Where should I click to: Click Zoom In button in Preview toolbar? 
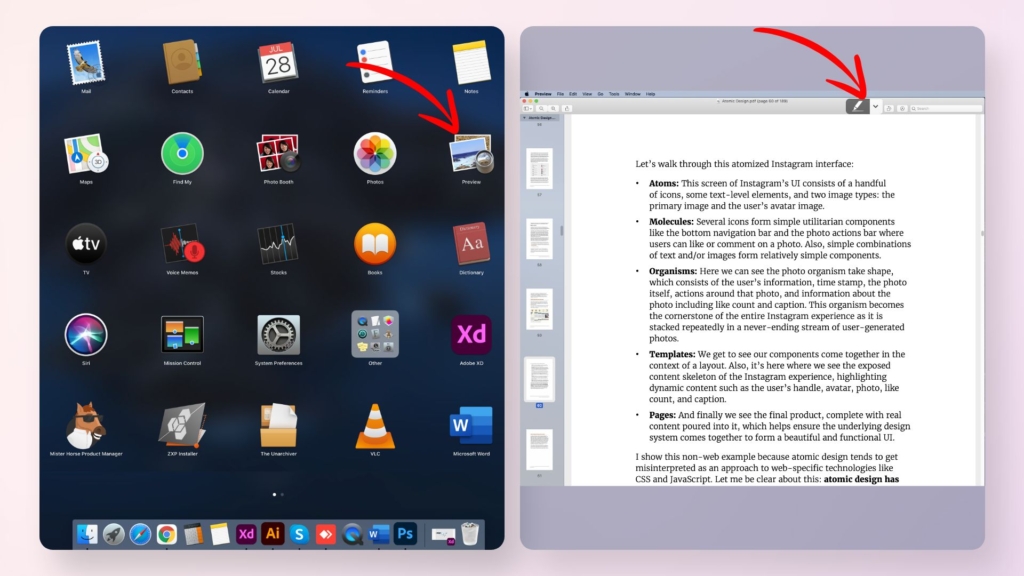553,108
